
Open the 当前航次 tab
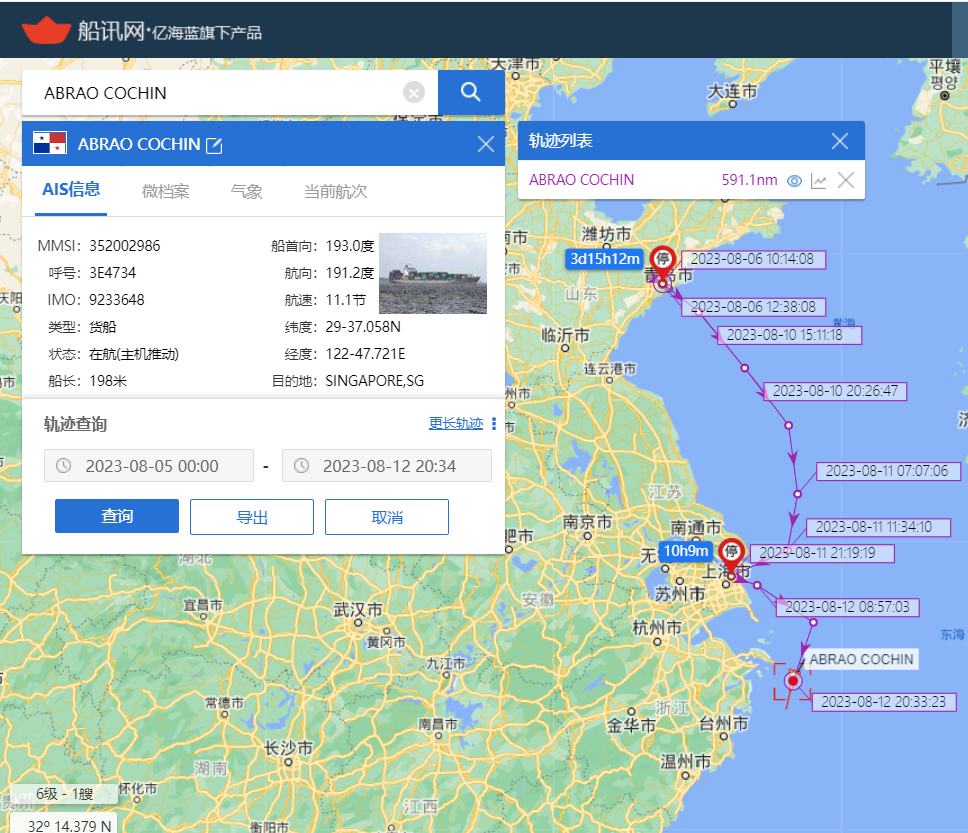click(x=335, y=191)
